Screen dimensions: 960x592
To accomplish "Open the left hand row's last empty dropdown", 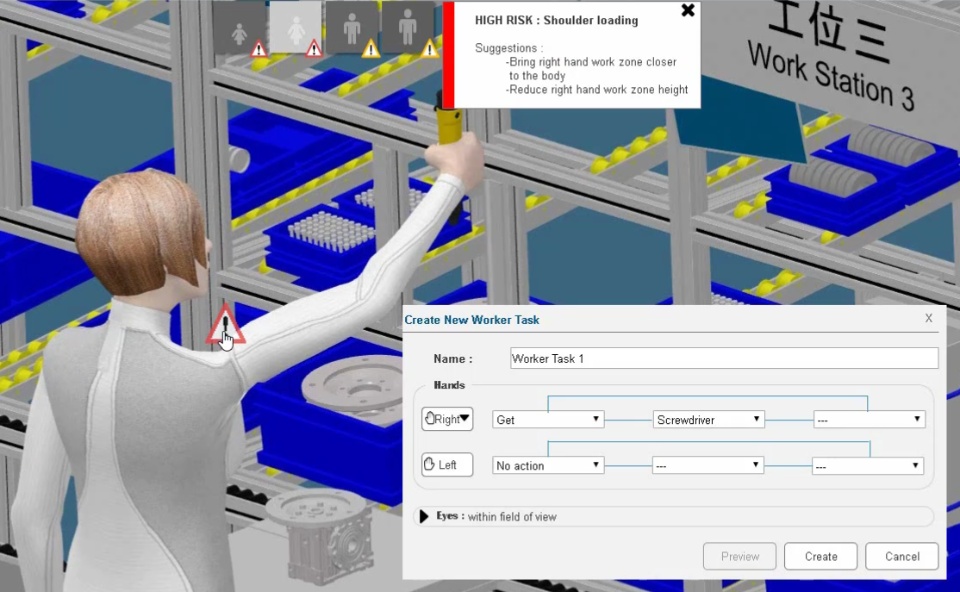I will coord(868,466).
